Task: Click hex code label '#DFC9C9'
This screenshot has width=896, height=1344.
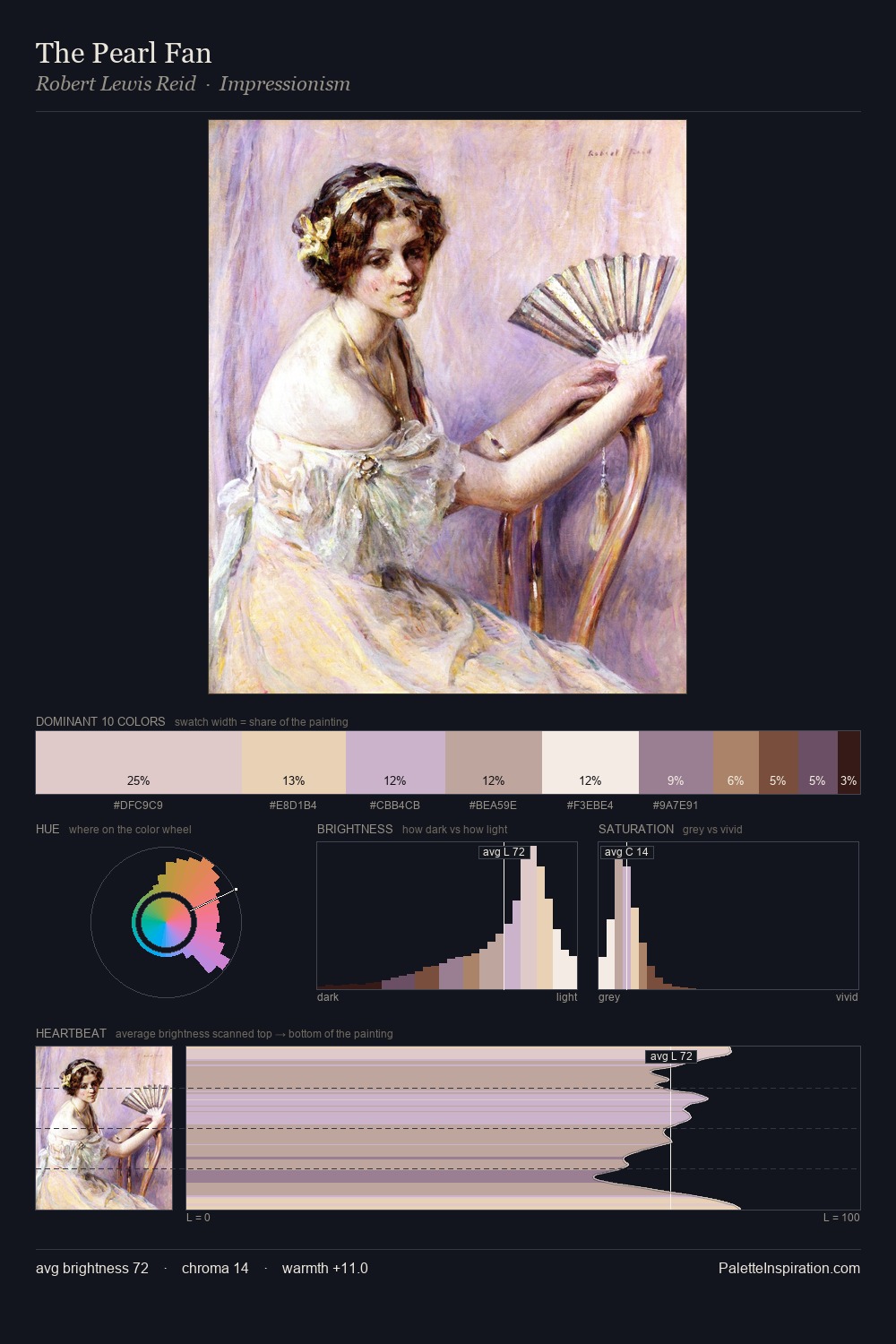Action: coord(138,806)
